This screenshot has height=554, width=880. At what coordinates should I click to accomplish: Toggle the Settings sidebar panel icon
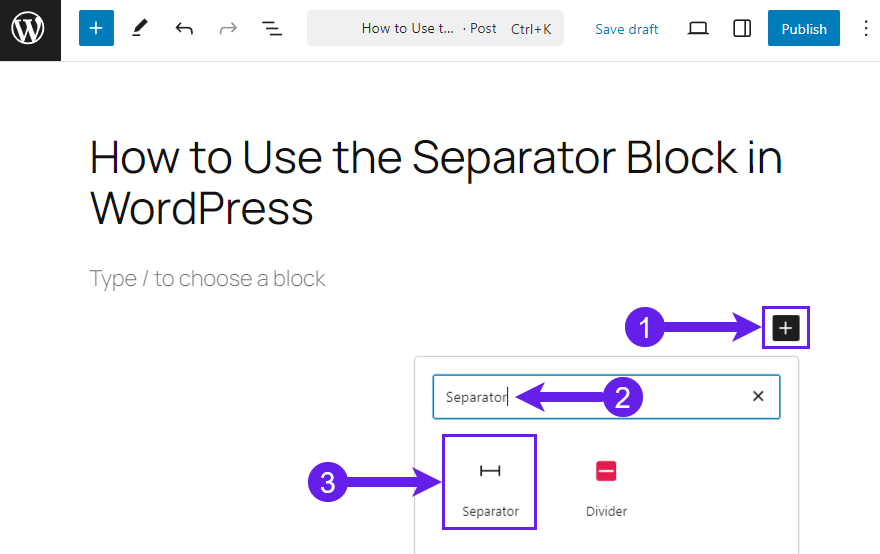click(742, 28)
